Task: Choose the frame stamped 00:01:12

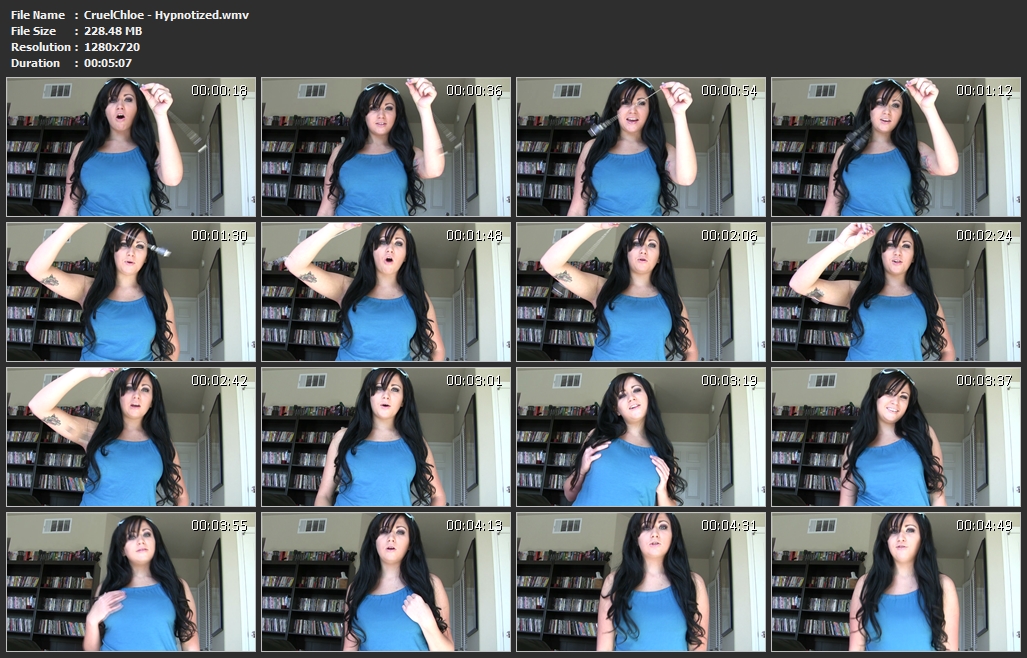Action: pos(896,147)
